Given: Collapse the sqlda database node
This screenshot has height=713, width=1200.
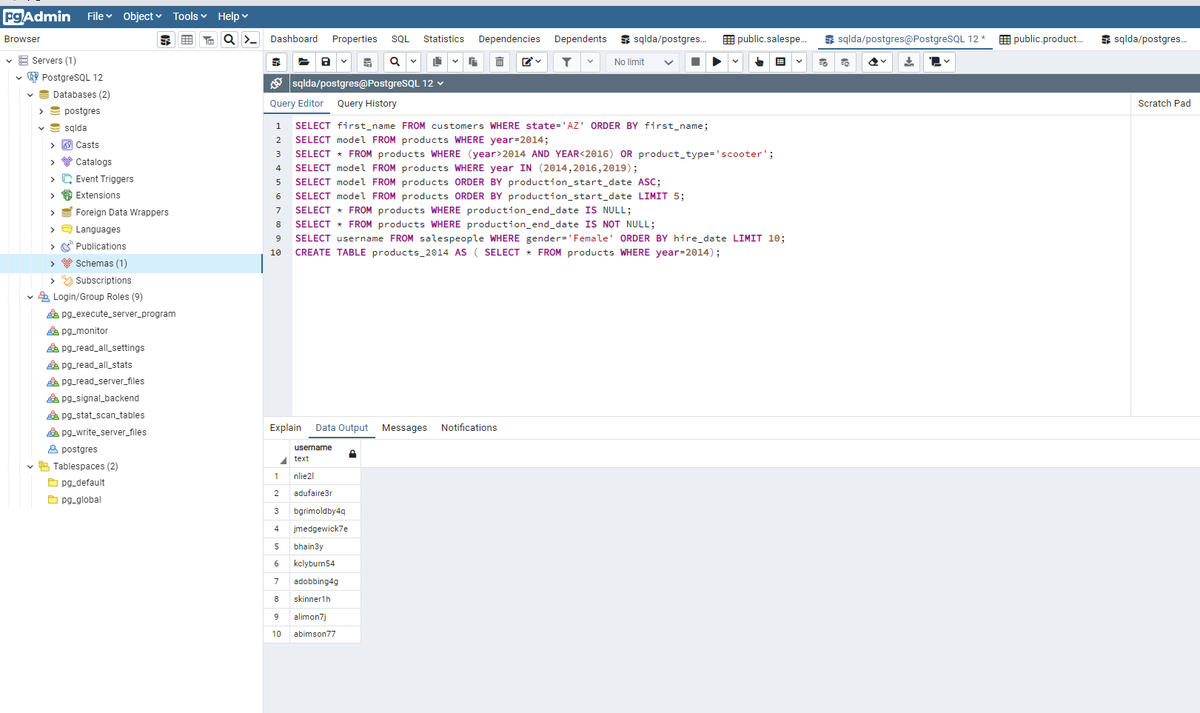Looking at the screenshot, I should coord(41,128).
